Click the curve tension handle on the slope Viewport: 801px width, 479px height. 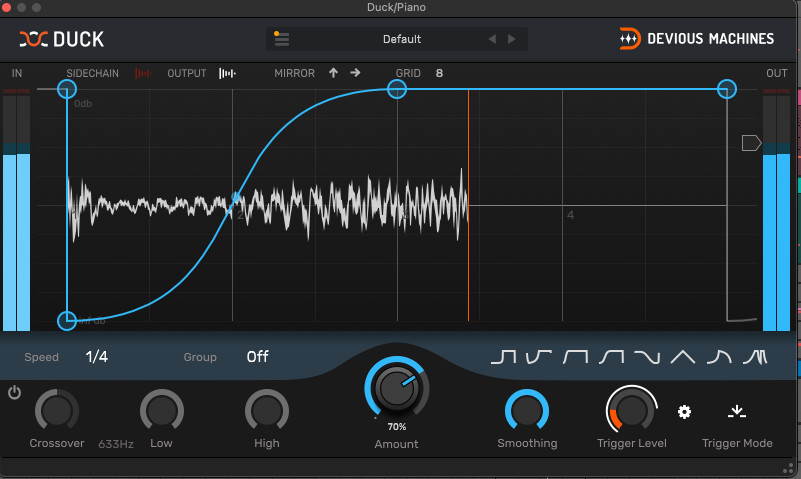[235, 197]
